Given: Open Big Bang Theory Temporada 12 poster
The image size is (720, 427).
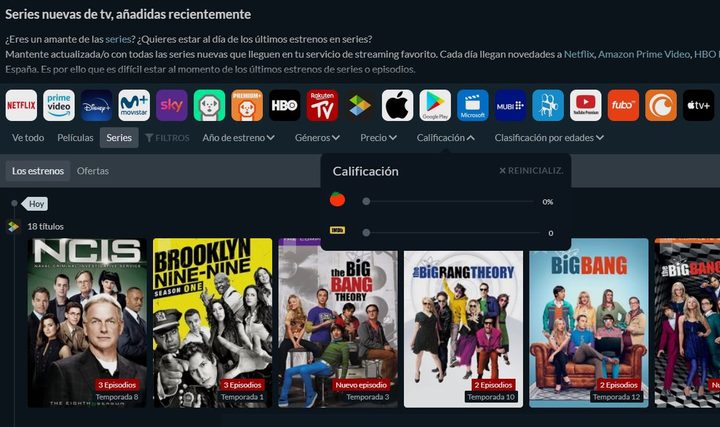Looking at the screenshot, I should [589, 323].
